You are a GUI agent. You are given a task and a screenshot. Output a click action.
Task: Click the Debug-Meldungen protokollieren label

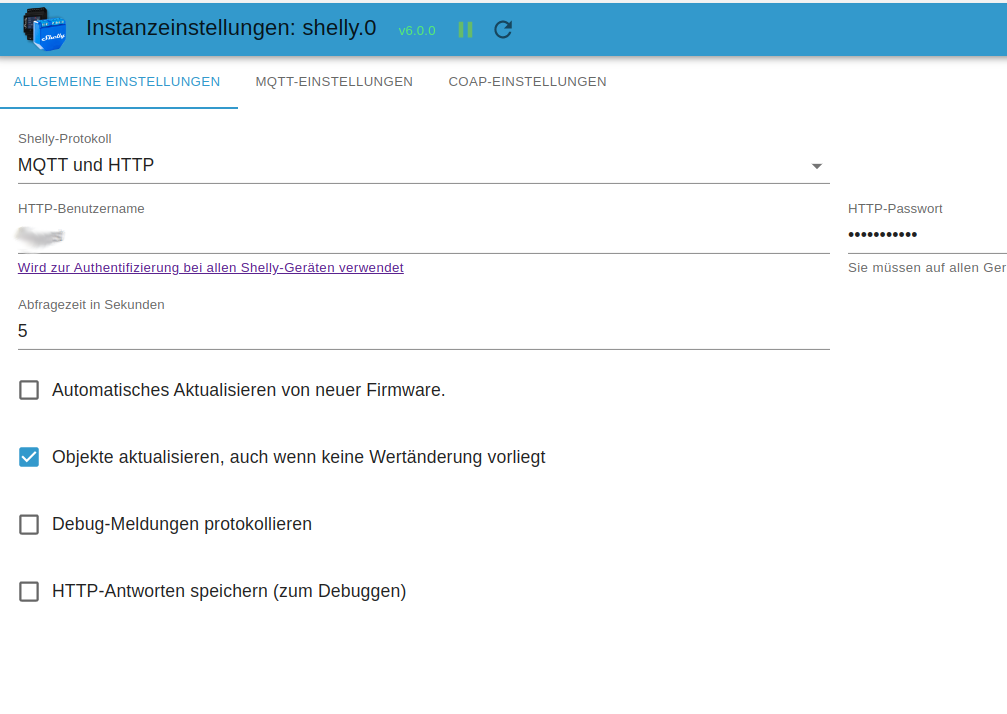tap(182, 524)
